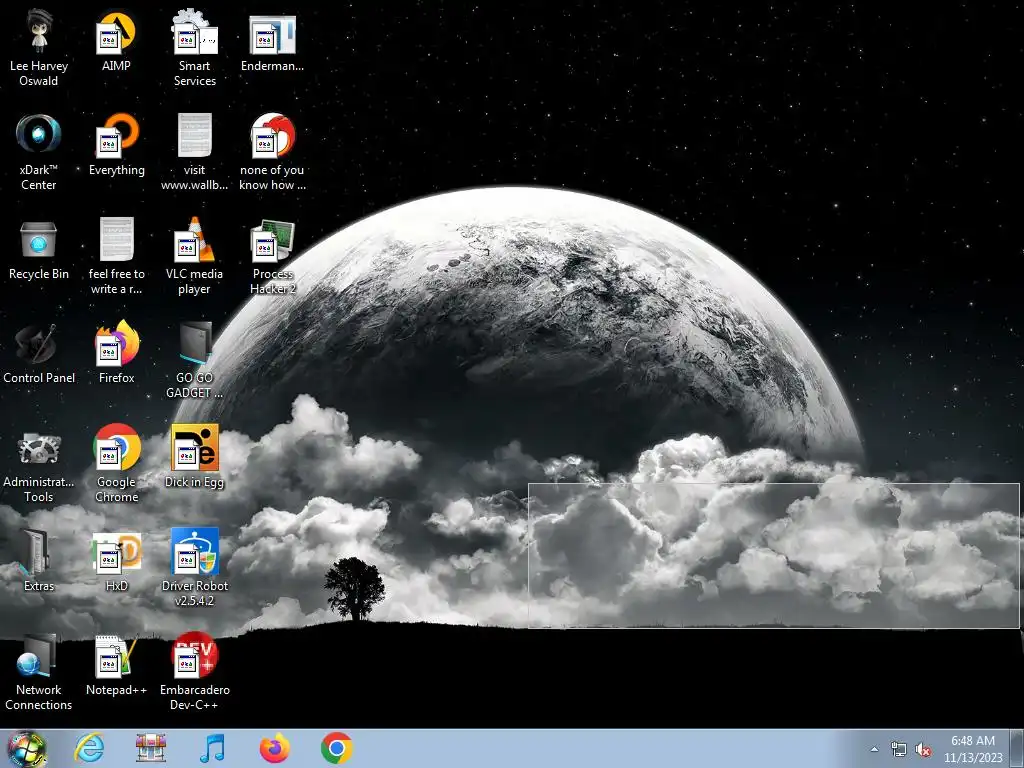1024x768 pixels.
Task: Select 'feel free to write a r...' file
Action: [116, 255]
